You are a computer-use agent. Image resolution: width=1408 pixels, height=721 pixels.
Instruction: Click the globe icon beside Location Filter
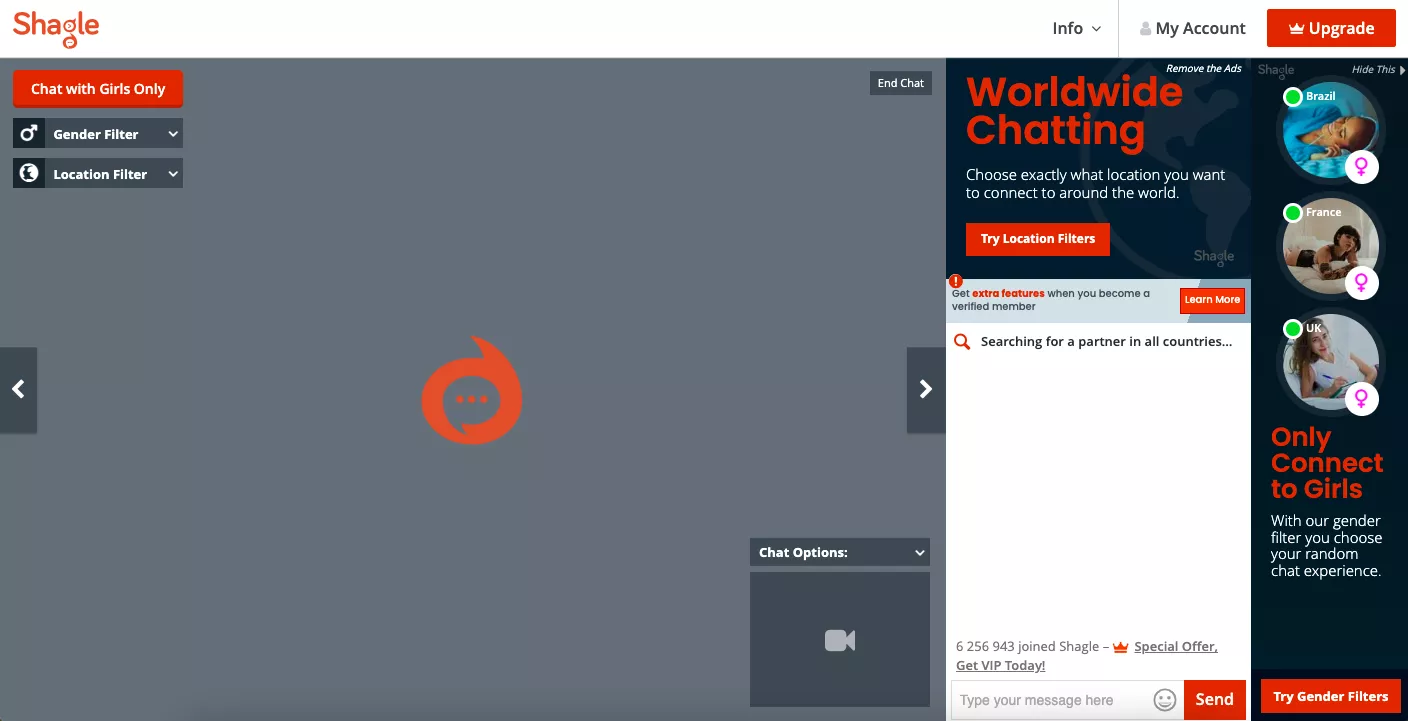pos(29,173)
